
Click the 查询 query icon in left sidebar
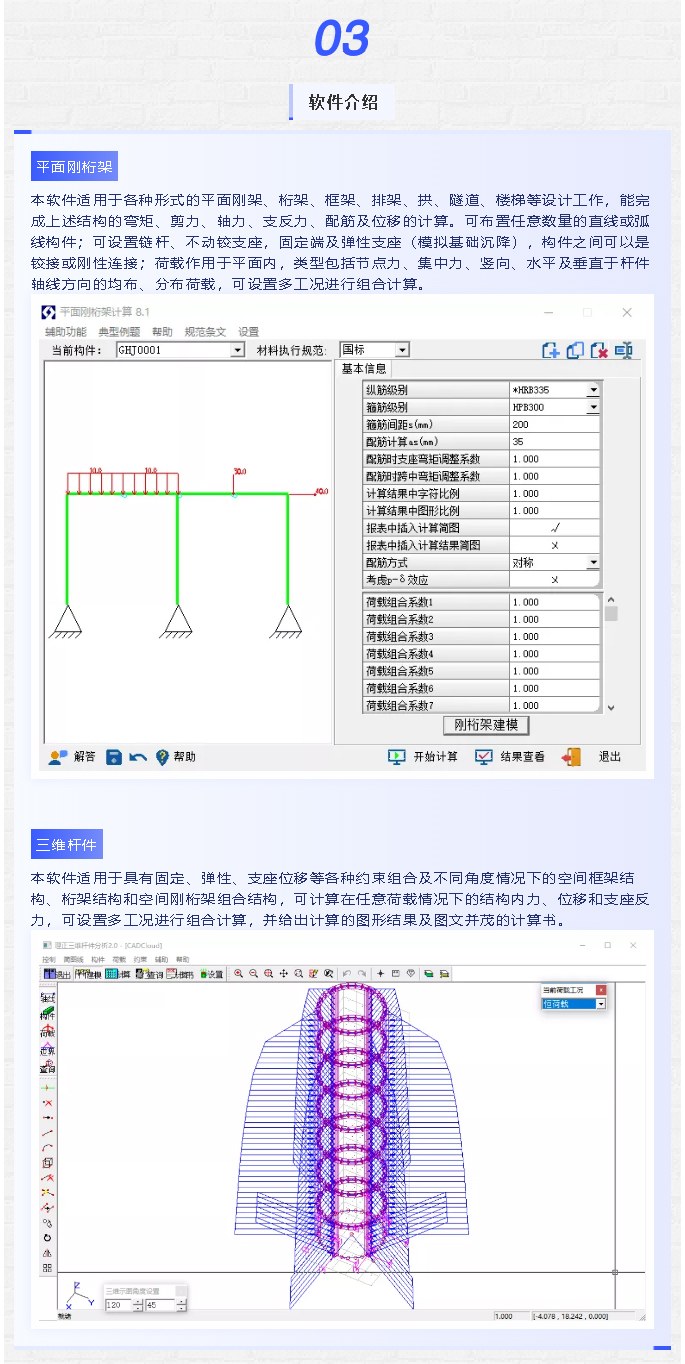click(47, 1068)
